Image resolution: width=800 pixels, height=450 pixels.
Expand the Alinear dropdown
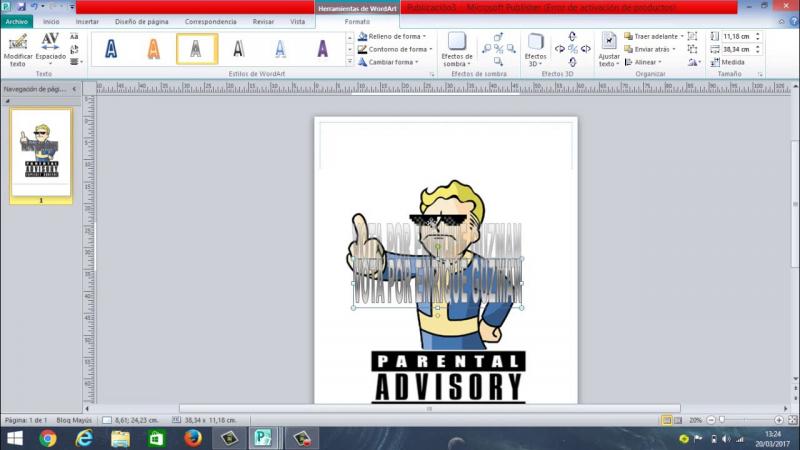point(646,62)
